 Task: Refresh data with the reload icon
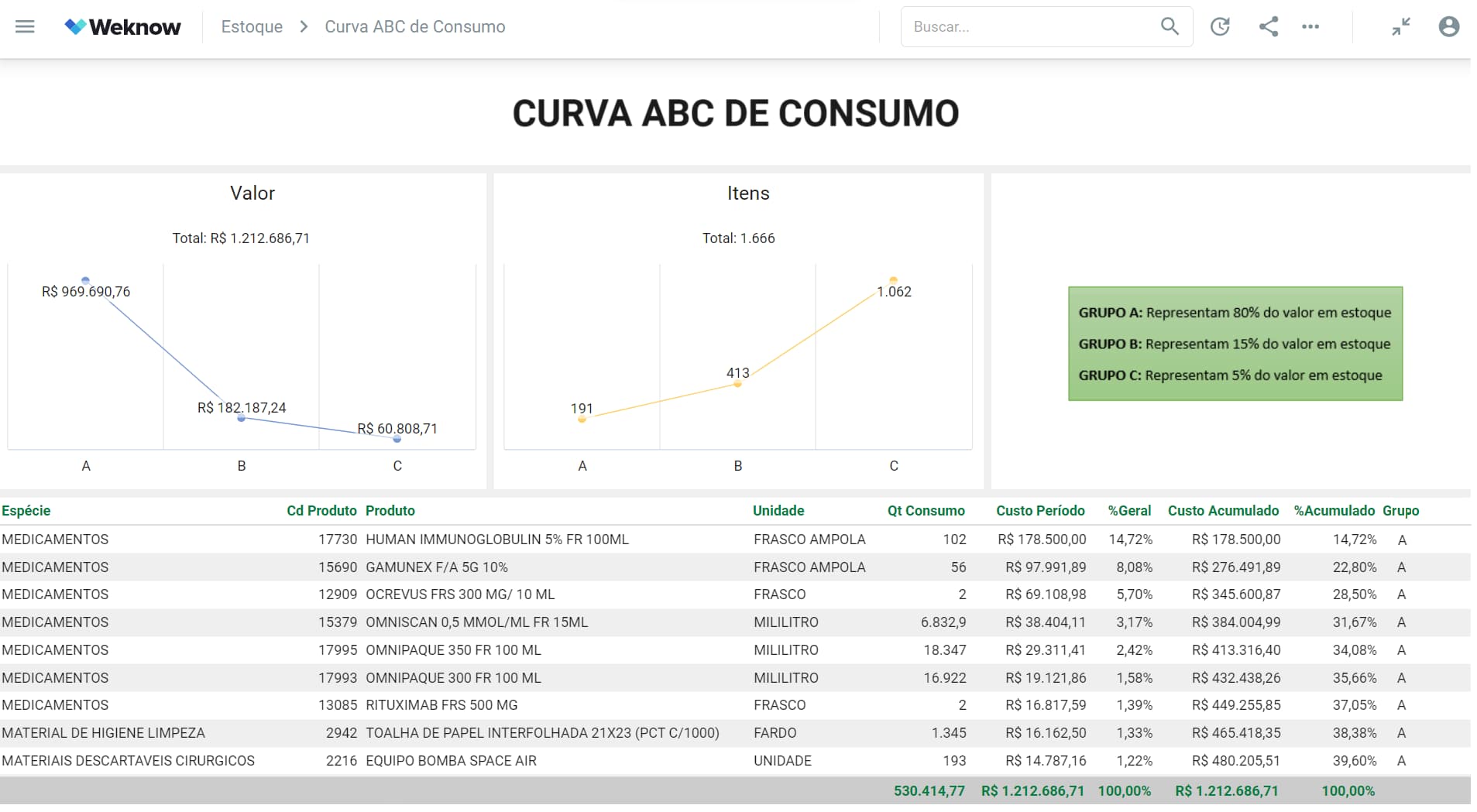click(1220, 26)
